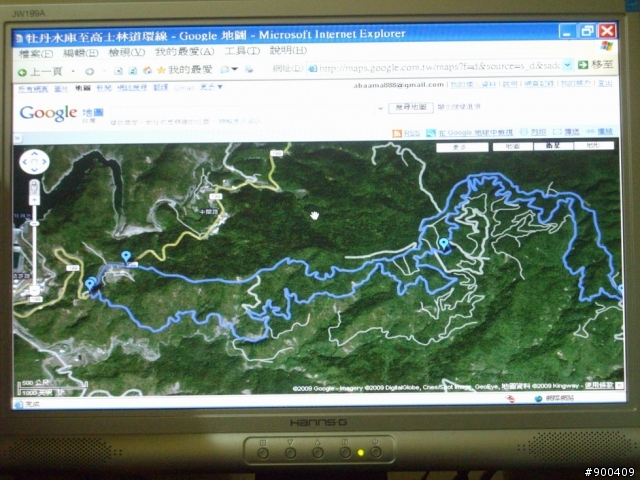
Task: Open the search box suggestion dropdown arrow
Action: (x=380, y=109)
